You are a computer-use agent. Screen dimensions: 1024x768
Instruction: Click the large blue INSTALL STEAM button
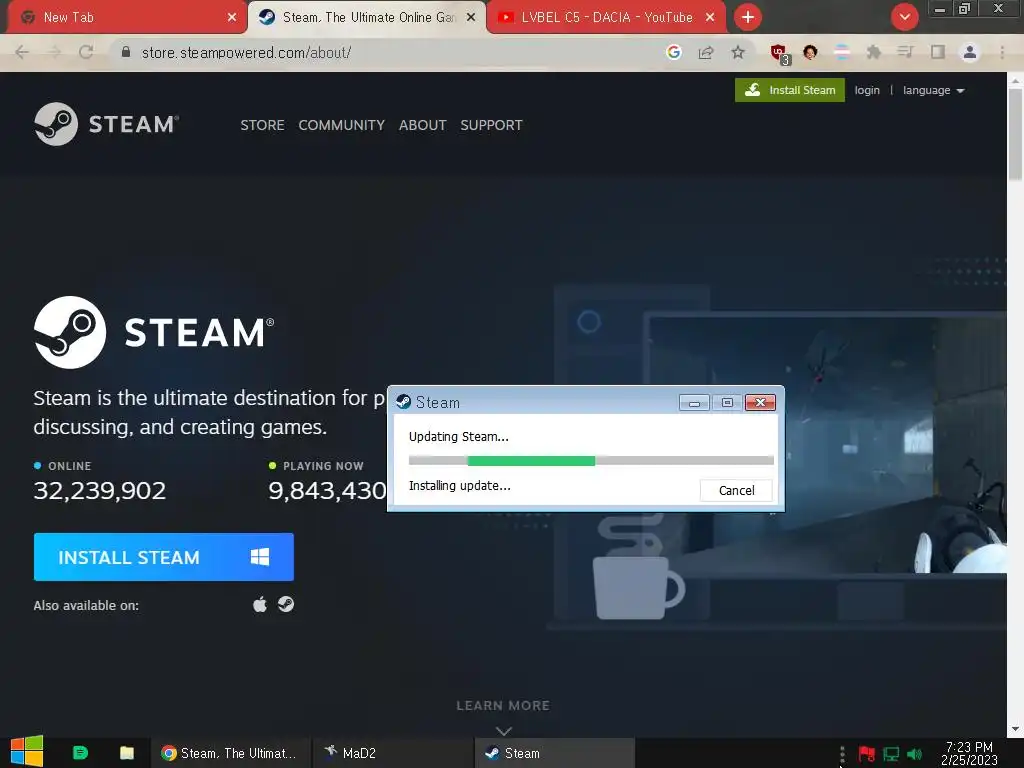point(164,557)
